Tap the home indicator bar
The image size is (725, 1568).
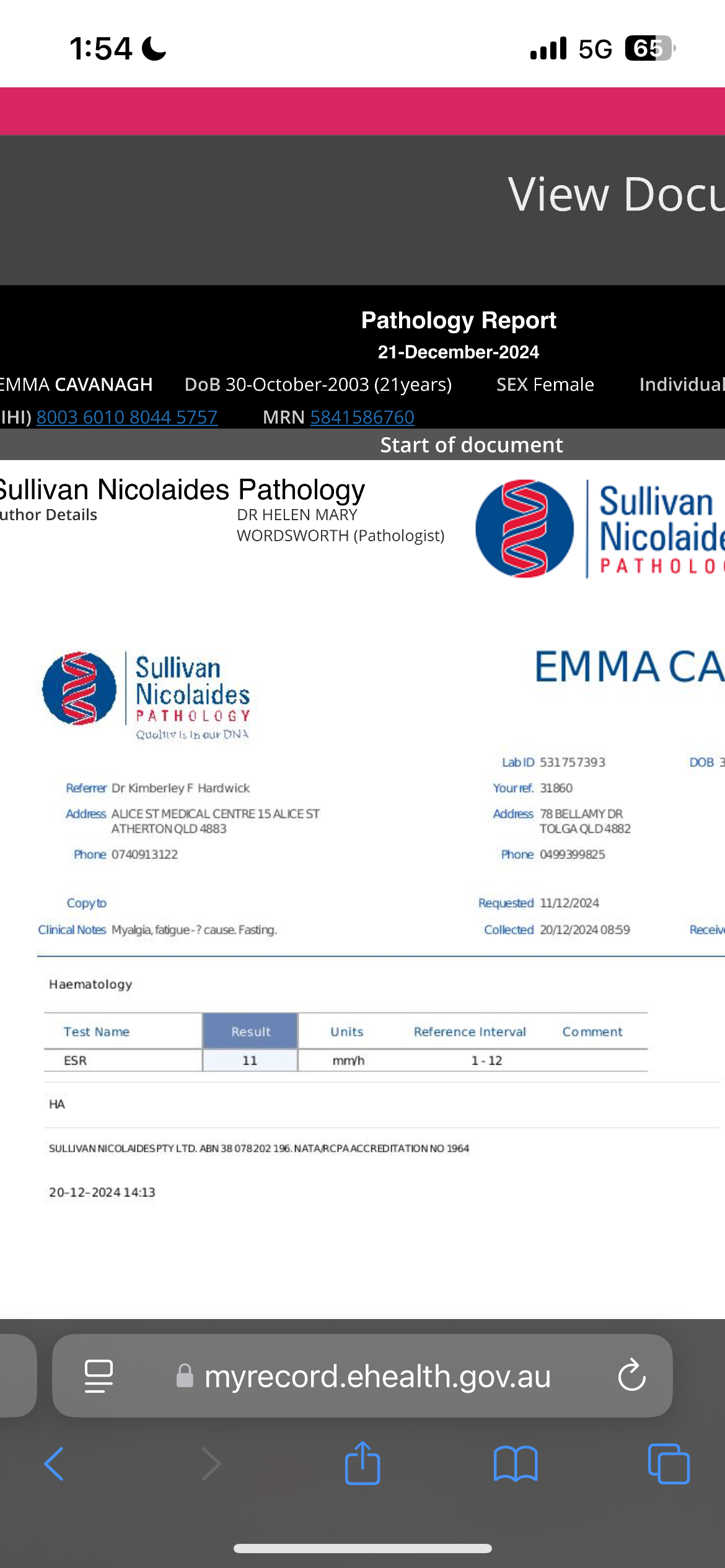362,1548
